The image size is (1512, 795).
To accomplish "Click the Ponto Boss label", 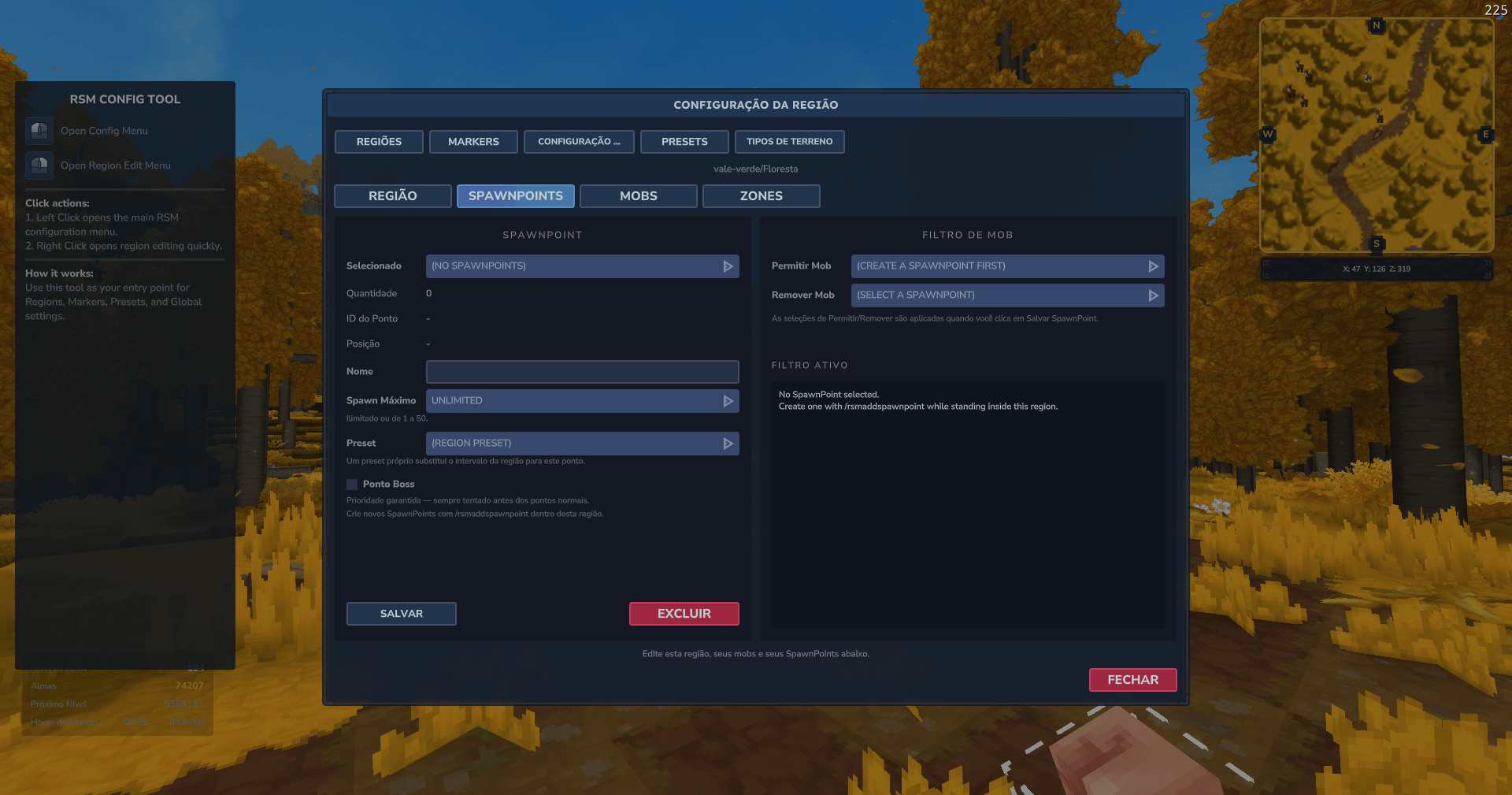I will pos(388,485).
